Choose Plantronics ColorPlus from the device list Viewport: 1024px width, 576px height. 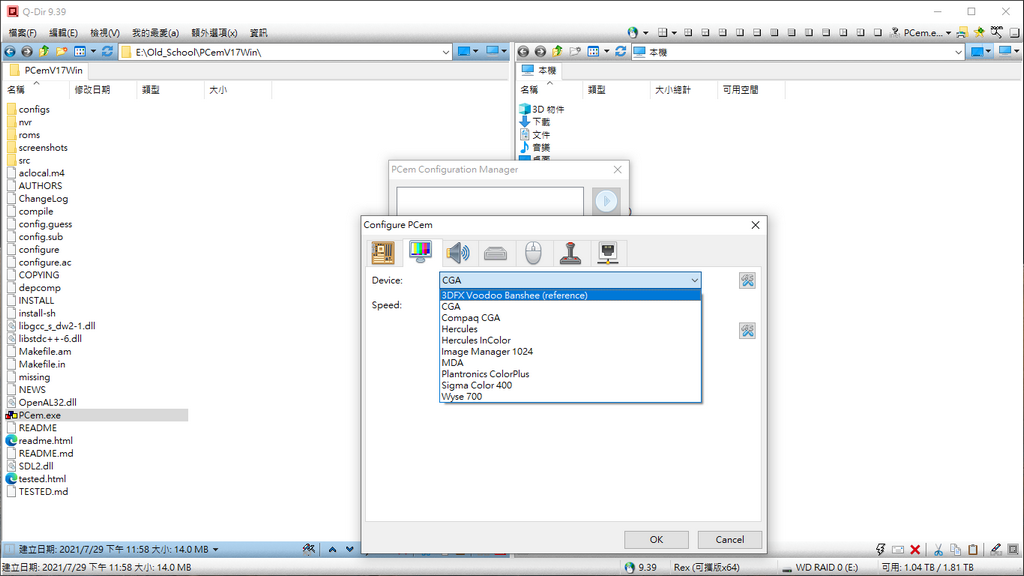tap(570, 374)
